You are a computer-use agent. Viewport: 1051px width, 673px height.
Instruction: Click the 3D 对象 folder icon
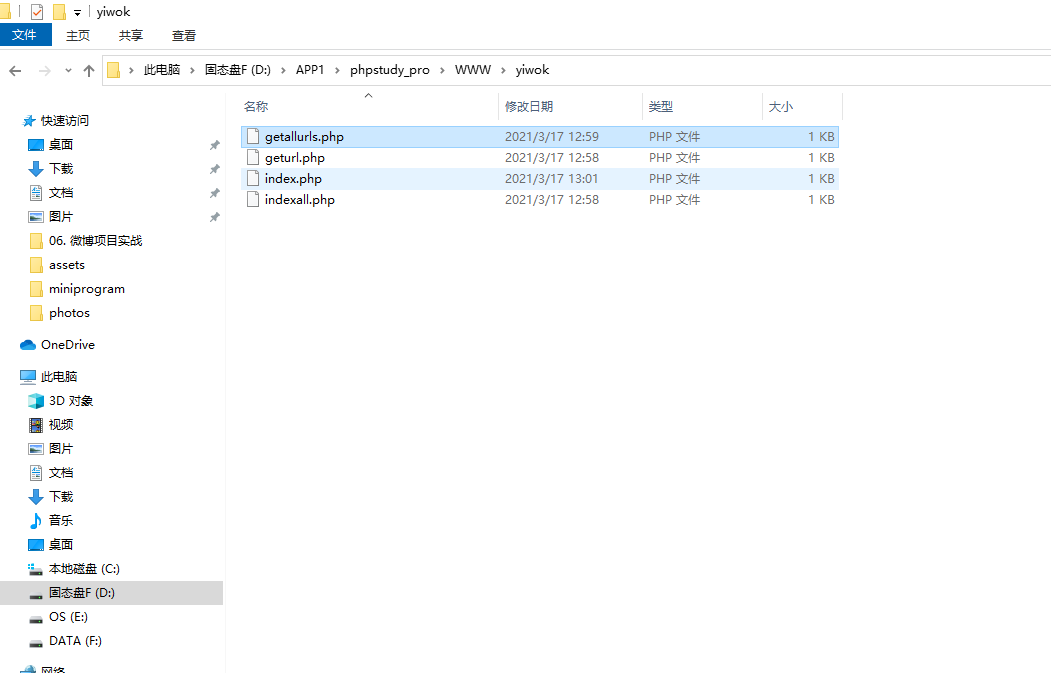pyautogui.click(x=36, y=401)
